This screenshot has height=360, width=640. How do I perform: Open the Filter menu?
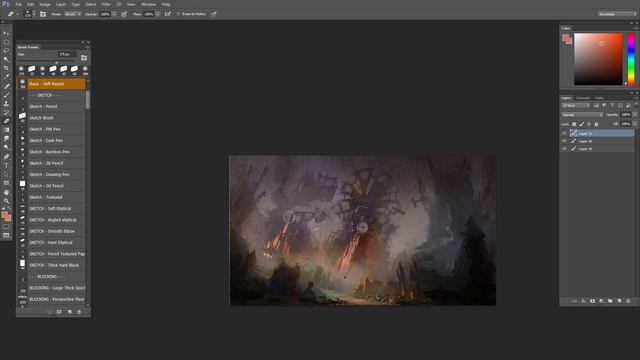tap(106, 4)
